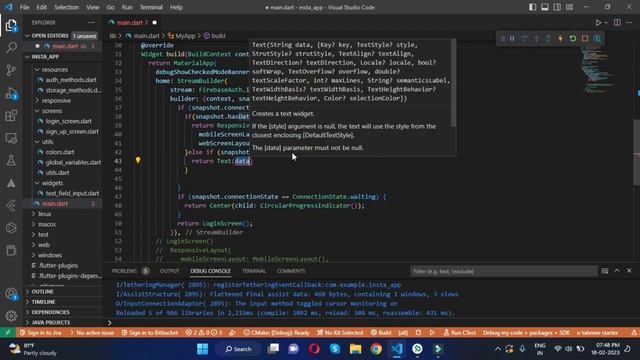Click Run CTest in status bar

[459, 333]
